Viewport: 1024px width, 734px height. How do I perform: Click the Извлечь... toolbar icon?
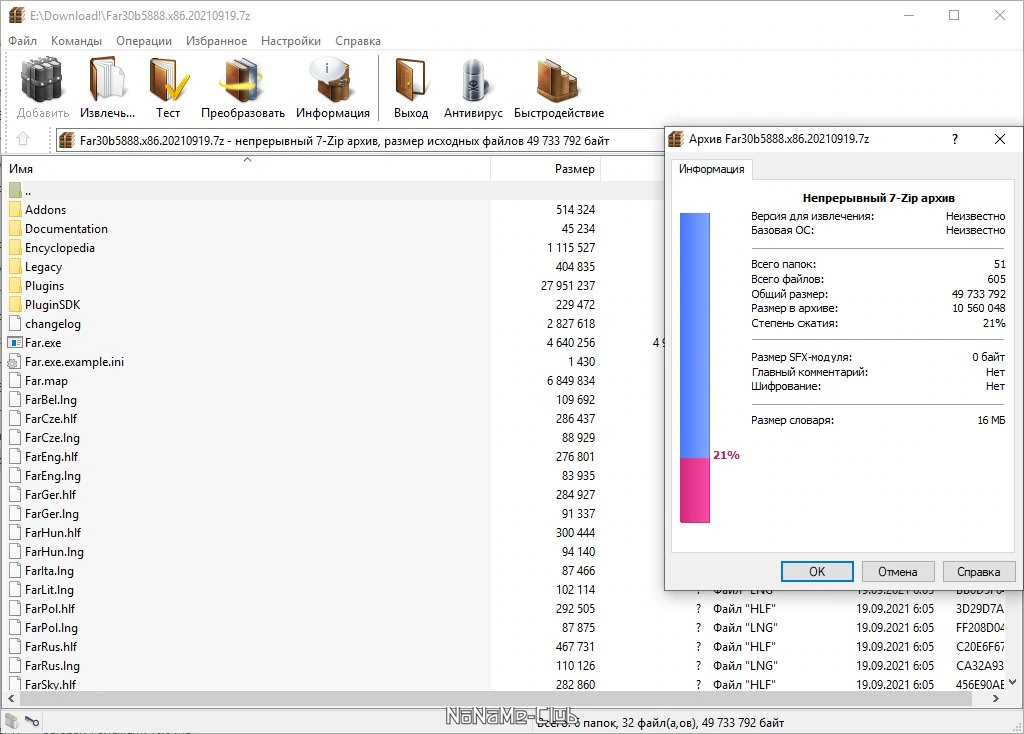[x=107, y=80]
